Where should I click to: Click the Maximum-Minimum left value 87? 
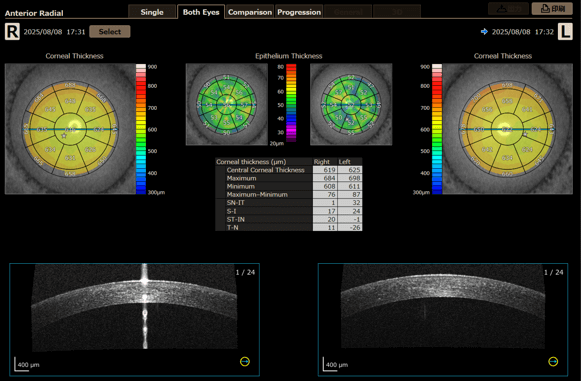pyautogui.click(x=350, y=194)
